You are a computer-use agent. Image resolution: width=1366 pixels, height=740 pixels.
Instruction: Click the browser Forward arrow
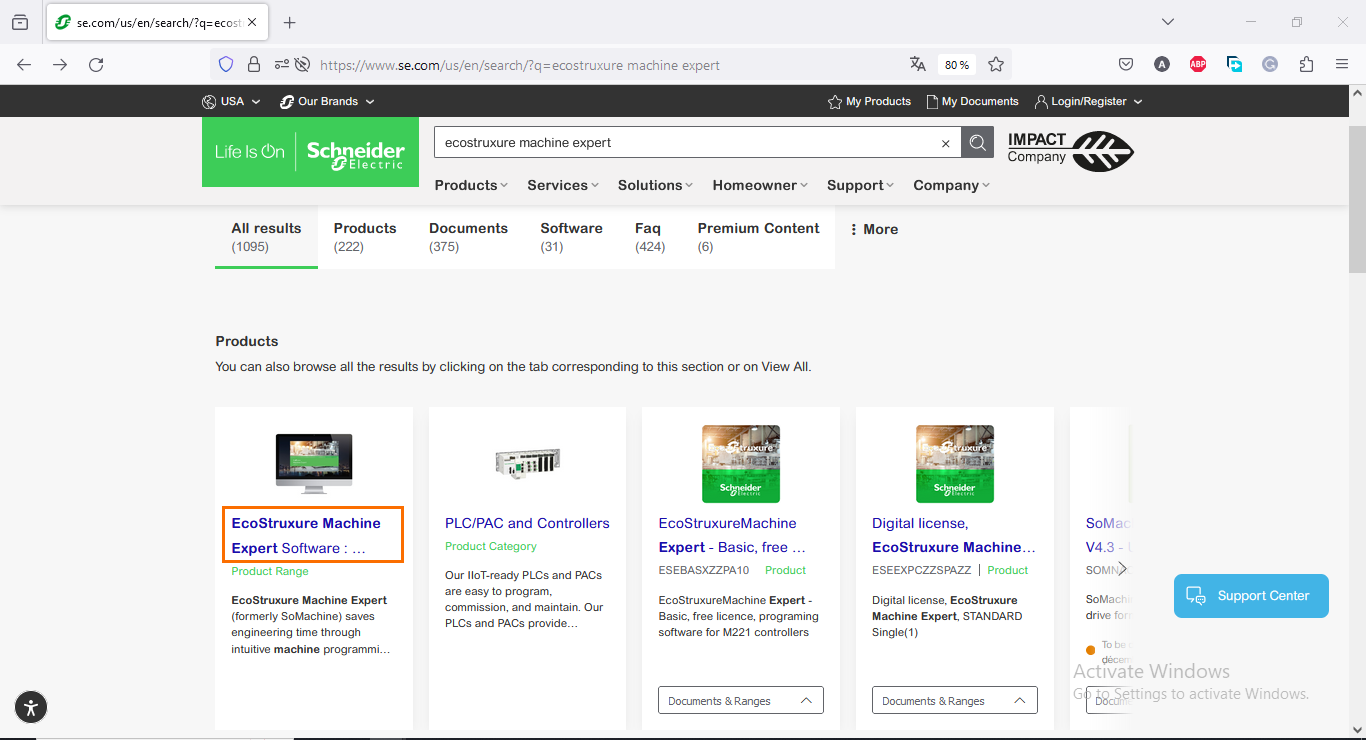[x=60, y=64]
